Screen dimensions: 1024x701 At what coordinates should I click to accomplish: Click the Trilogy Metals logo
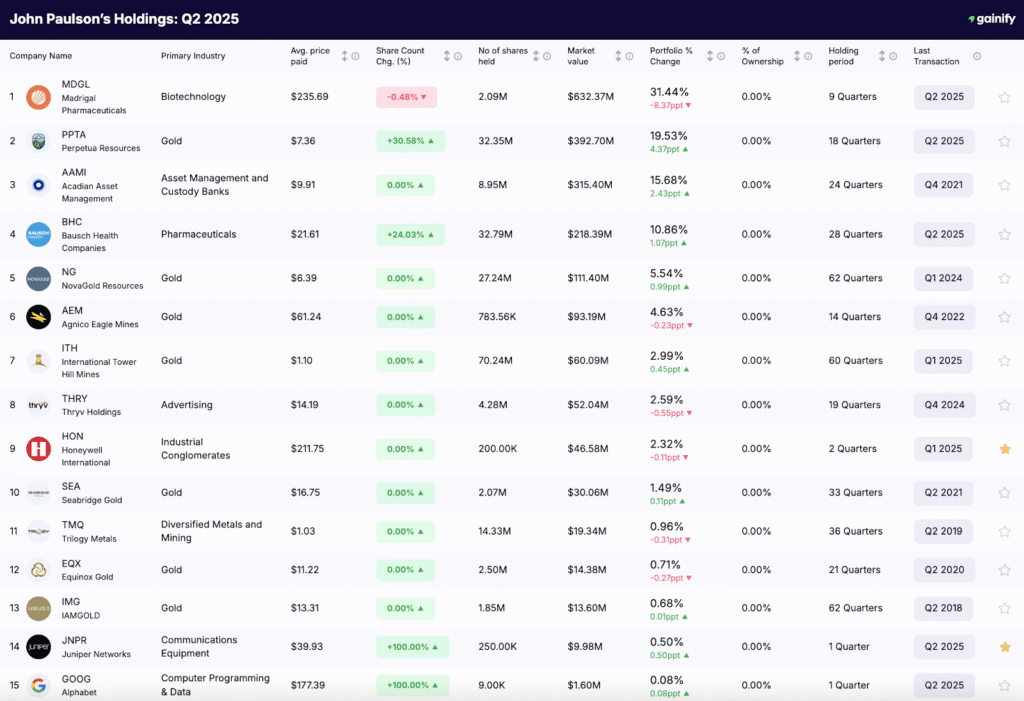tap(39, 531)
